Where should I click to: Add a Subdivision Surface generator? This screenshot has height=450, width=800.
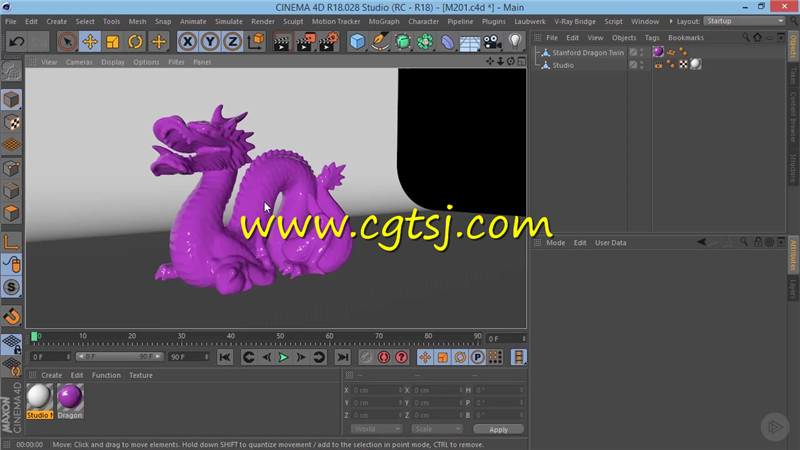(403, 42)
